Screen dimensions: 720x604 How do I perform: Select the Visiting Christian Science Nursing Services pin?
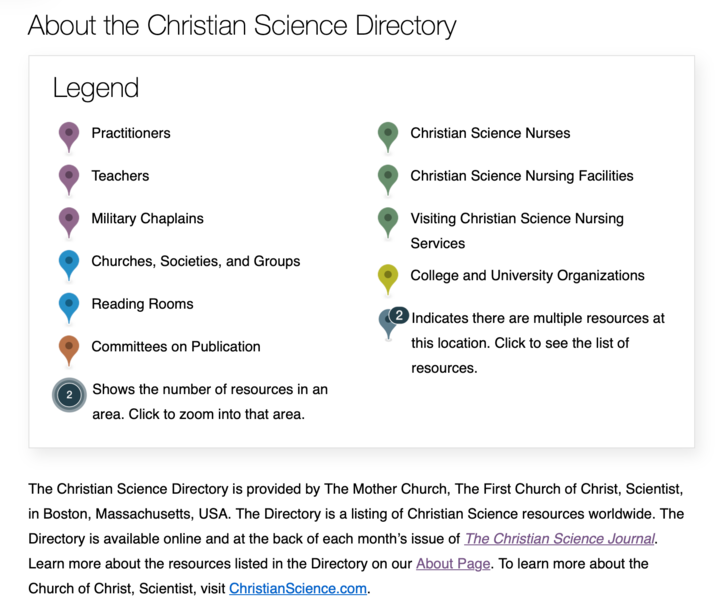(x=388, y=222)
